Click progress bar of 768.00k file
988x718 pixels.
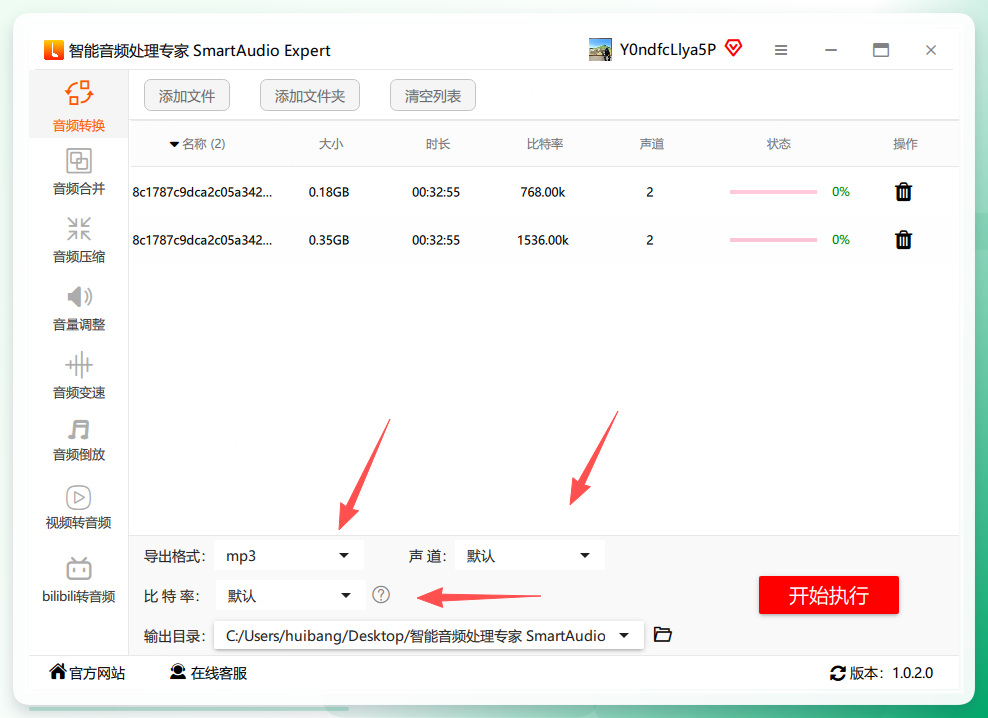[773, 192]
